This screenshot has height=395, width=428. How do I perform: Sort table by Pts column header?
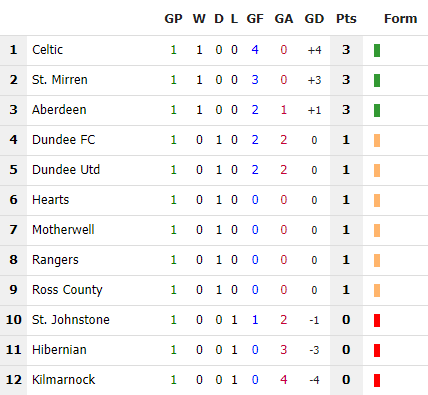point(346,19)
